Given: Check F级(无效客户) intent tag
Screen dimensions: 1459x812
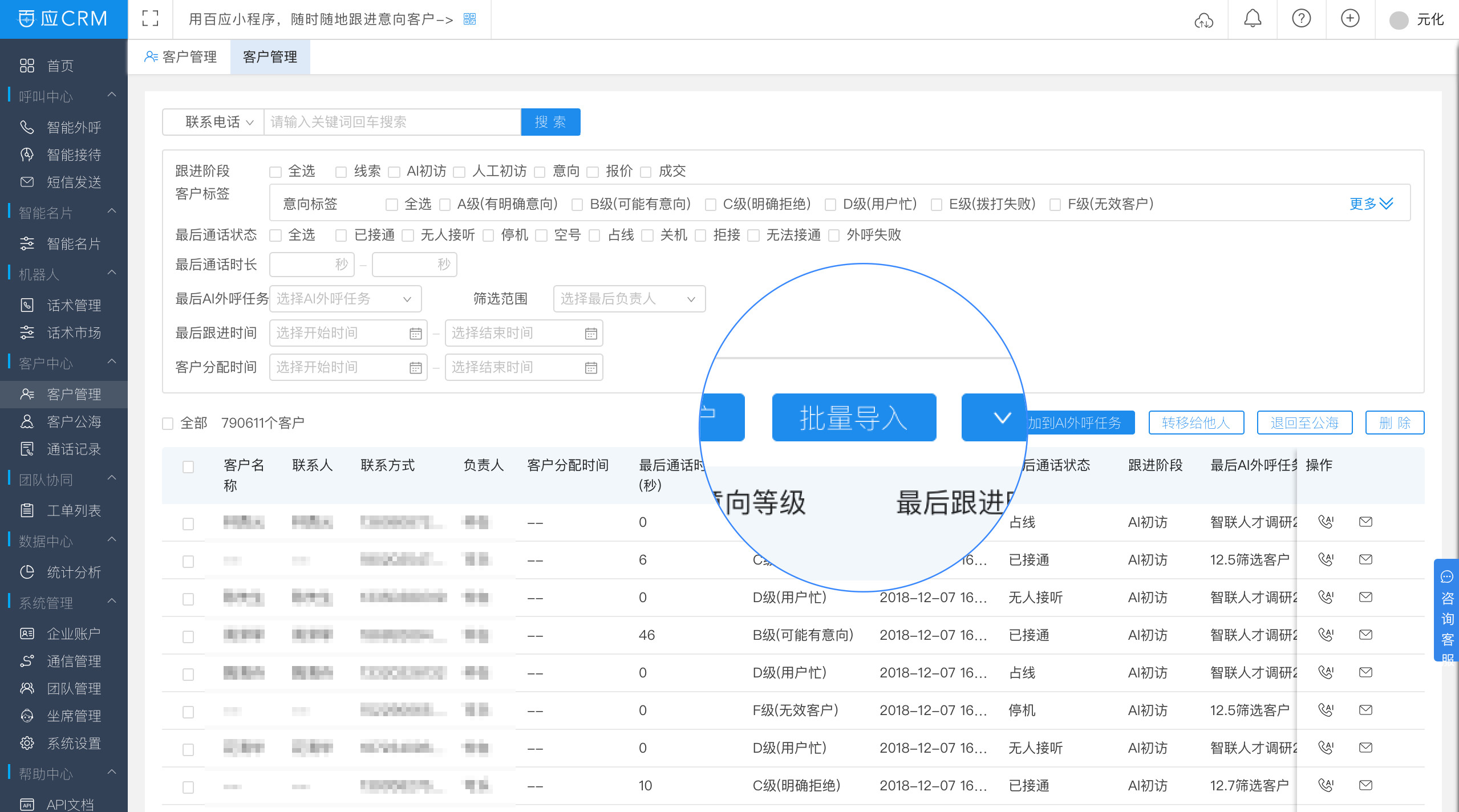Looking at the screenshot, I should pos(1055,204).
